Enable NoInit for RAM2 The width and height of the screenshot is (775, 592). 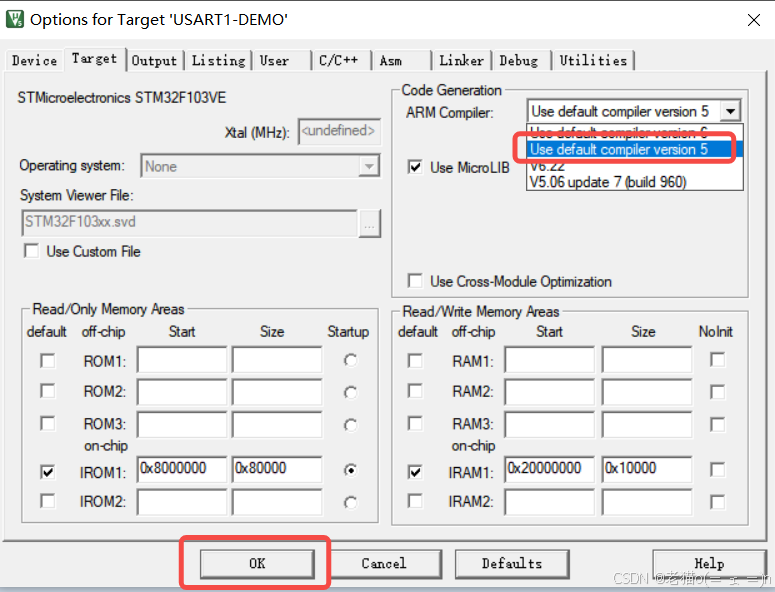[x=718, y=392]
